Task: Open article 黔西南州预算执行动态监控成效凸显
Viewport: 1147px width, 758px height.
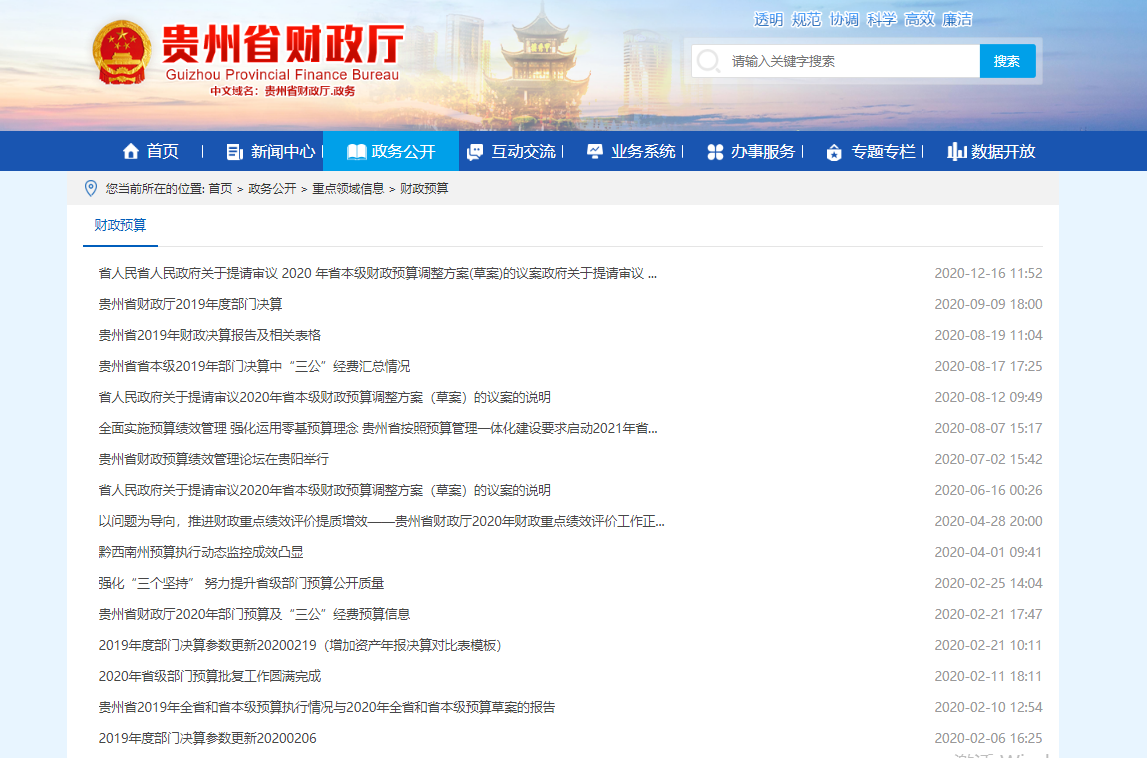Action: tap(200, 552)
